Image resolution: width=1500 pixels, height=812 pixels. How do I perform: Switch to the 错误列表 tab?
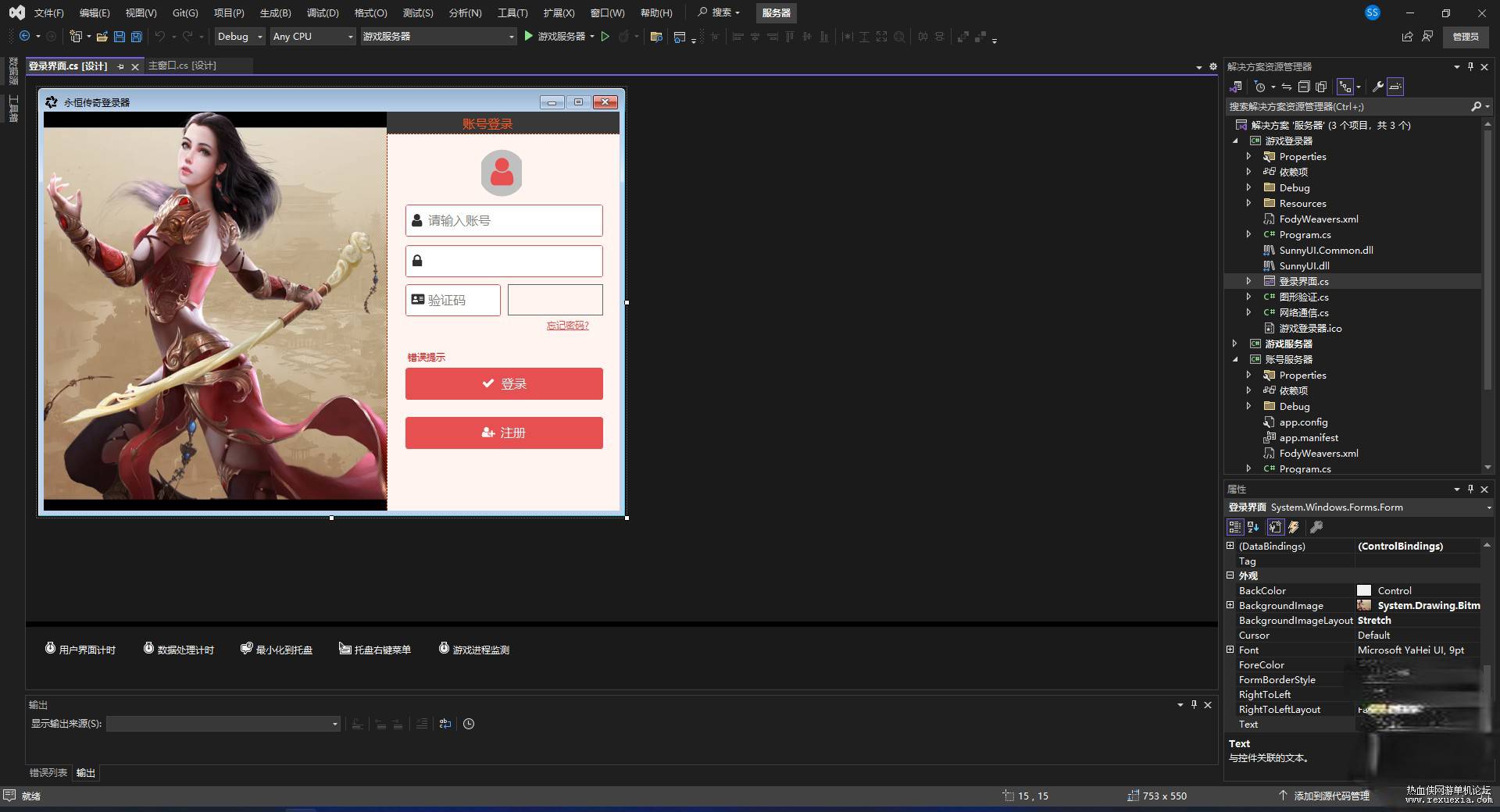(x=48, y=773)
